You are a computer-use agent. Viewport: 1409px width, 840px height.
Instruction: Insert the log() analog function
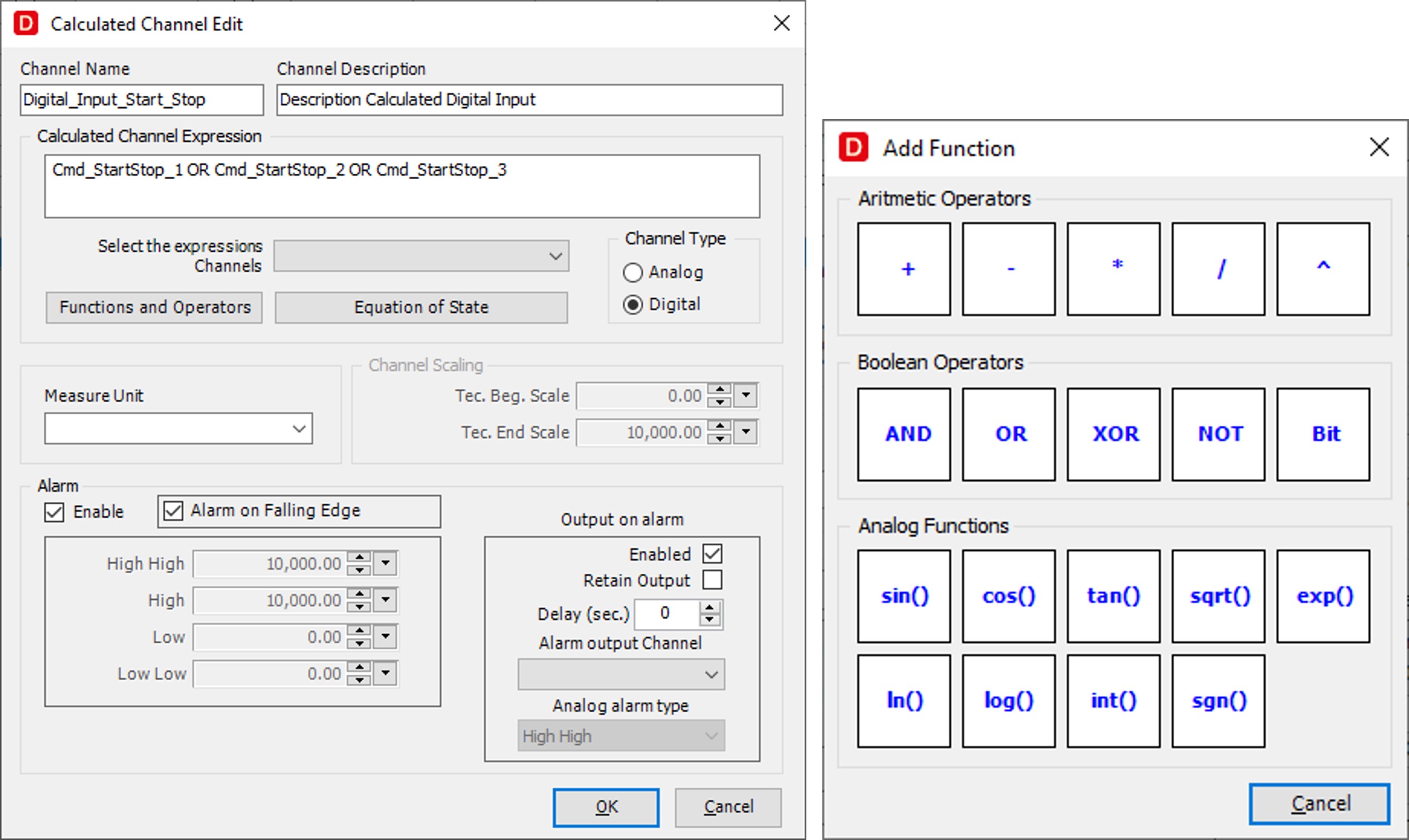coord(1008,701)
